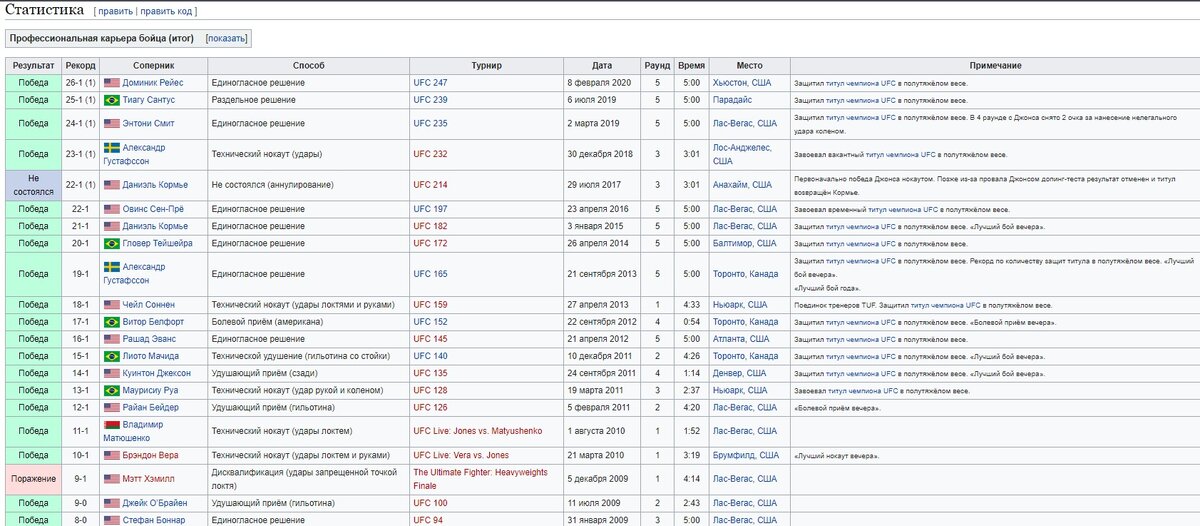Open the Анахайм, США location link
1200x526 pixels.
pyautogui.click(x=742, y=185)
